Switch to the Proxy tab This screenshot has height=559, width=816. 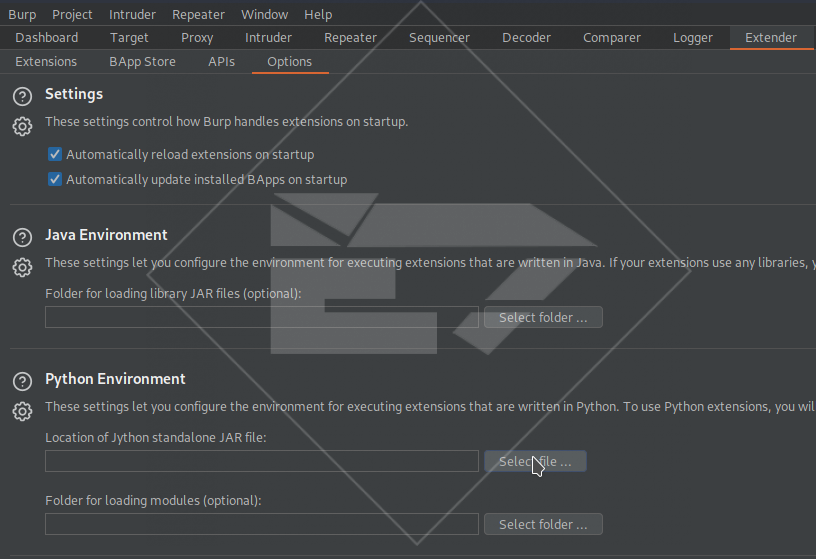pos(197,37)
